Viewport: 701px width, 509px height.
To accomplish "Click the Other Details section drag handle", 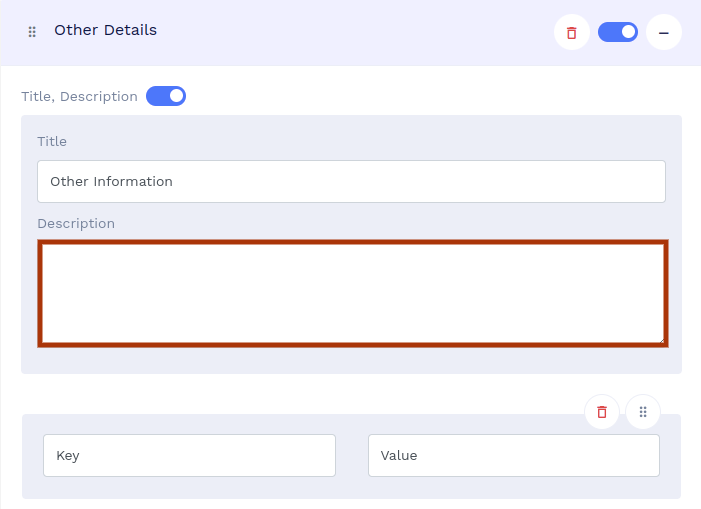I will pos(32,32).
